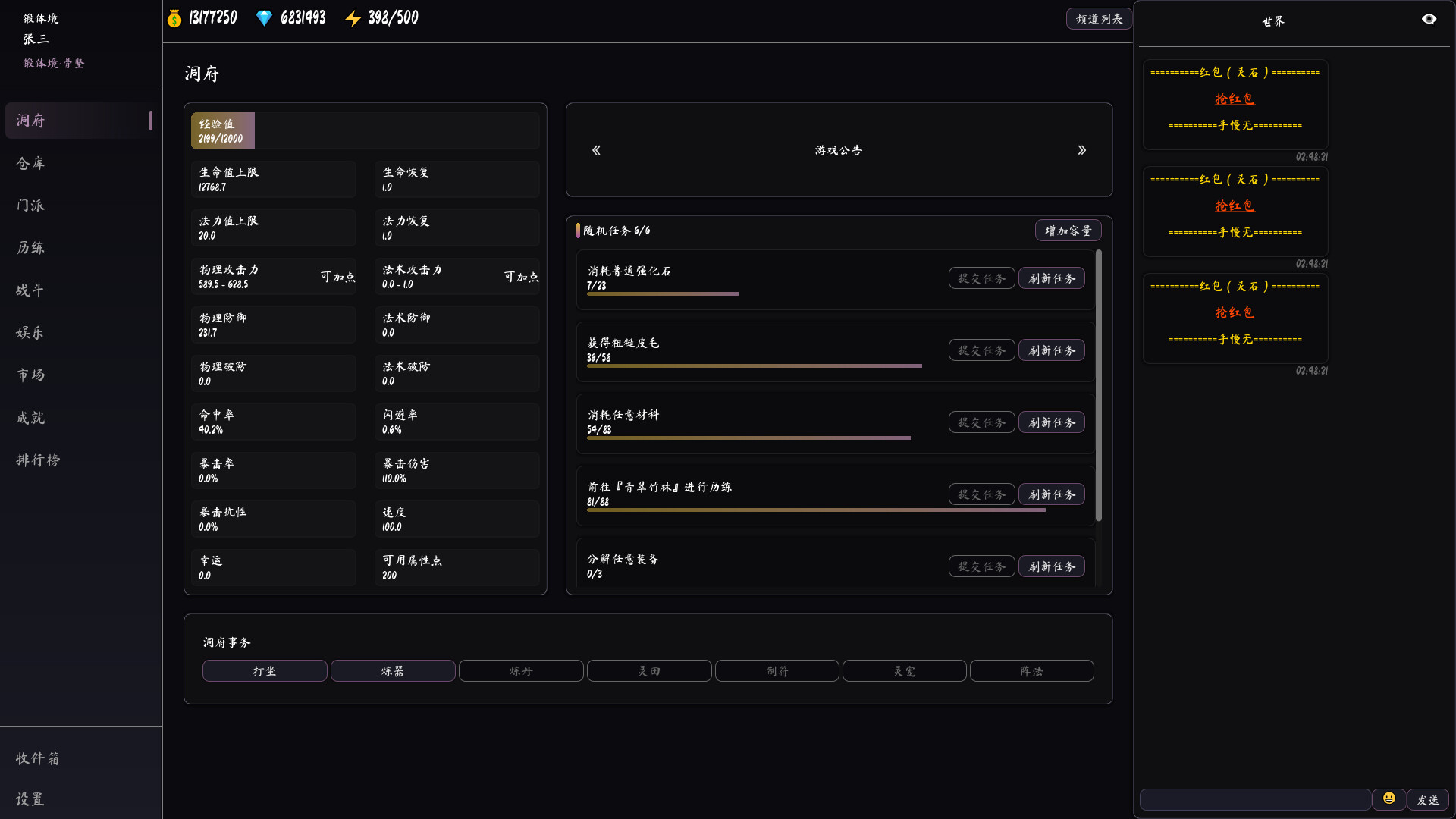The height and width of the screenshot is (819, 1456).
Task: Click 提交任务 for 消耗普通强化石
Action: point(981,278)
